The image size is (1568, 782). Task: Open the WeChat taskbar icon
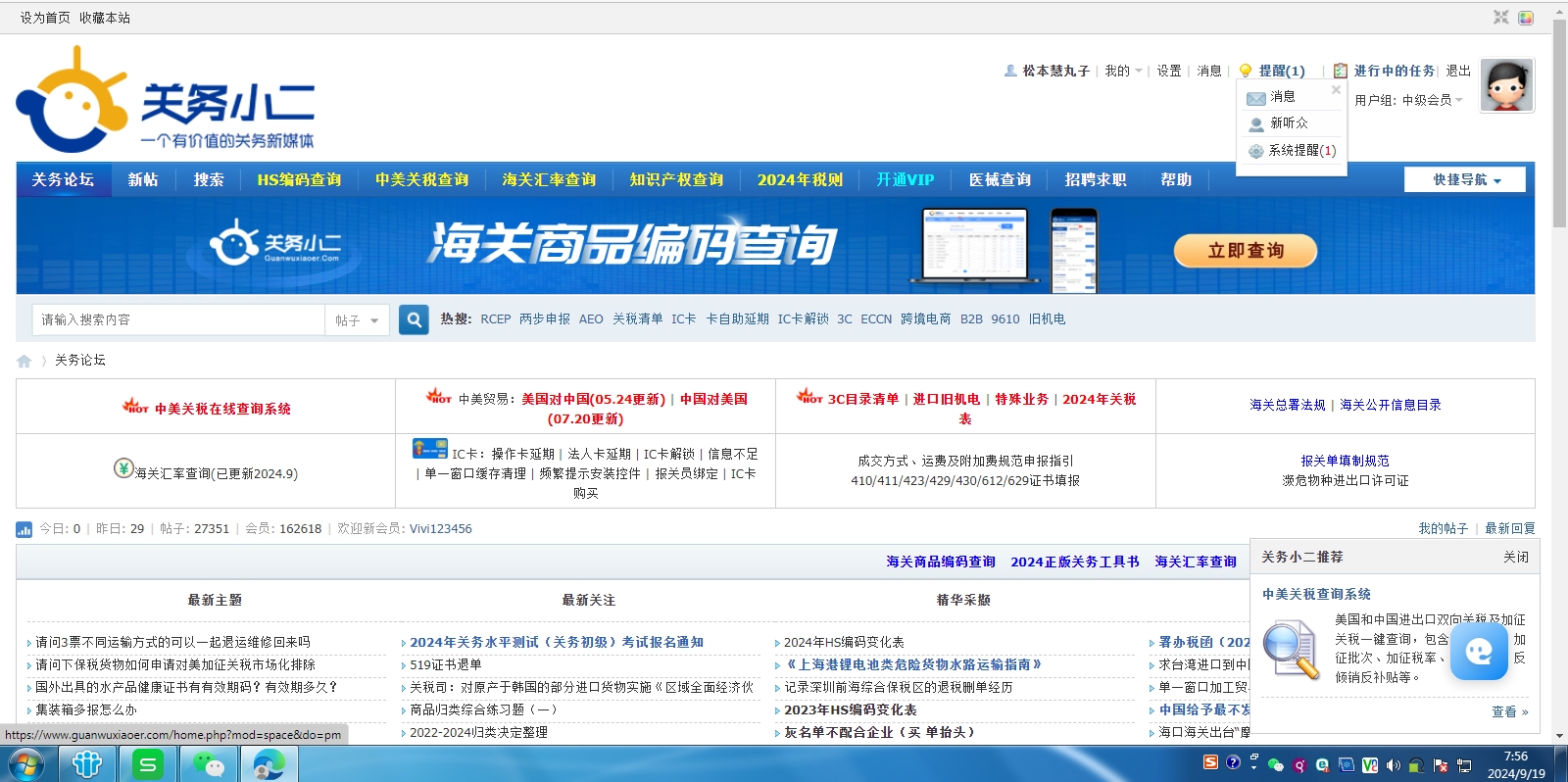tap(208, 764)
